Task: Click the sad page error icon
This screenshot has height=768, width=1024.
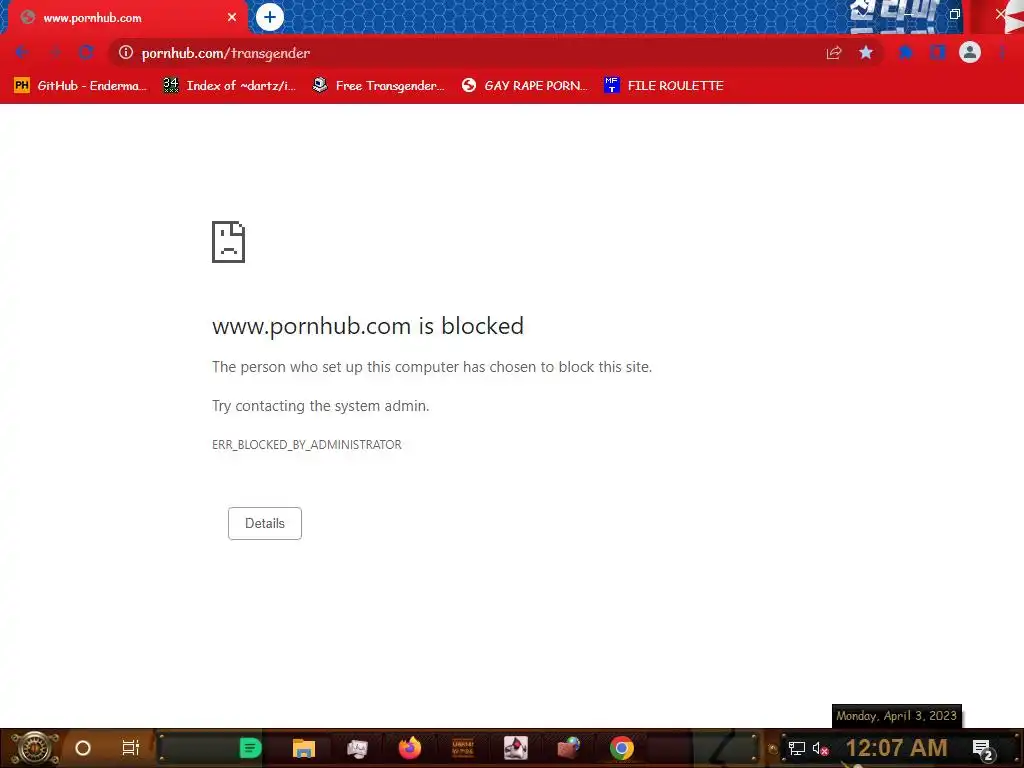Action: (229, 242)
